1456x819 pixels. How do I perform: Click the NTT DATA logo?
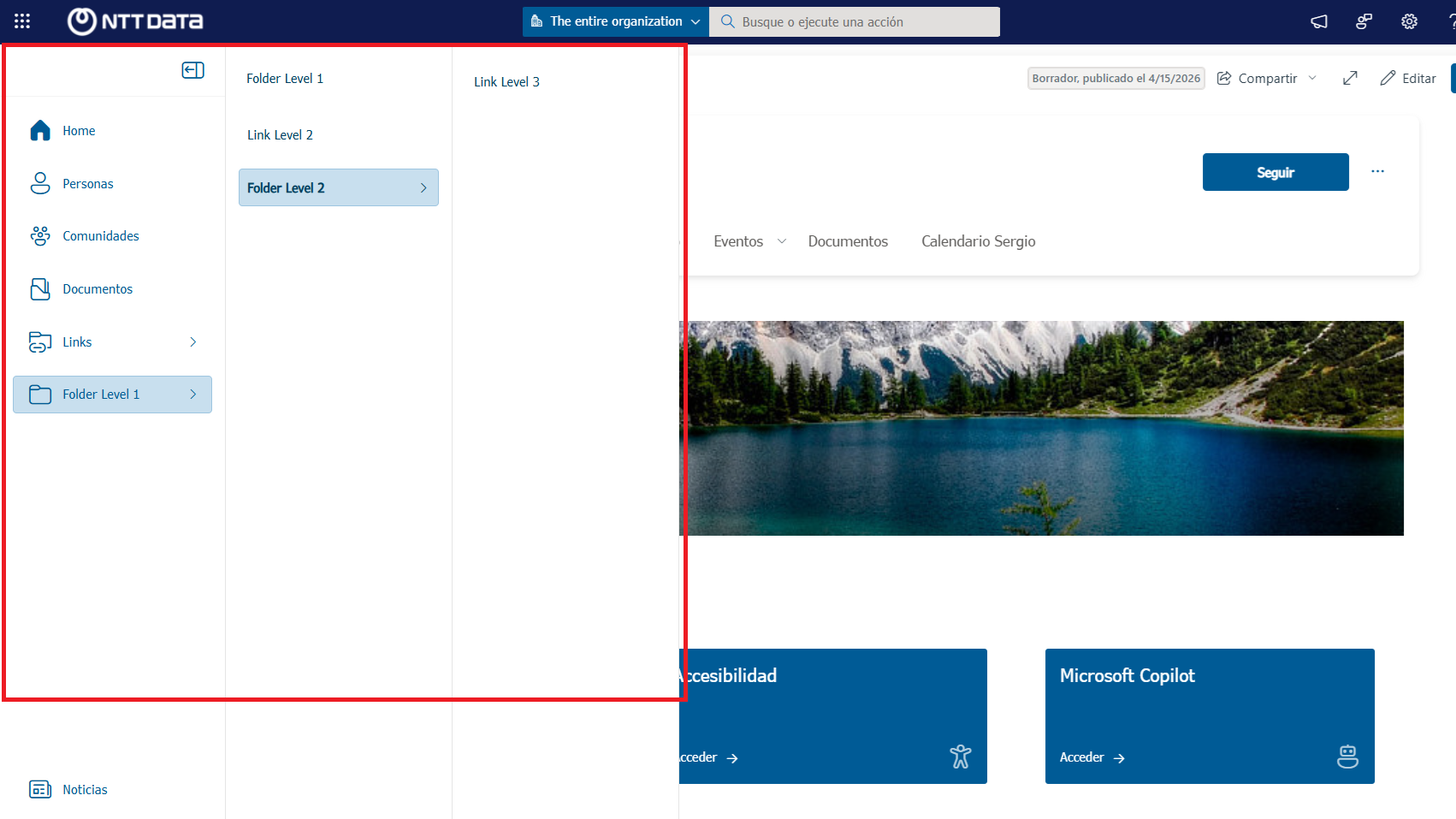[135, 21]
